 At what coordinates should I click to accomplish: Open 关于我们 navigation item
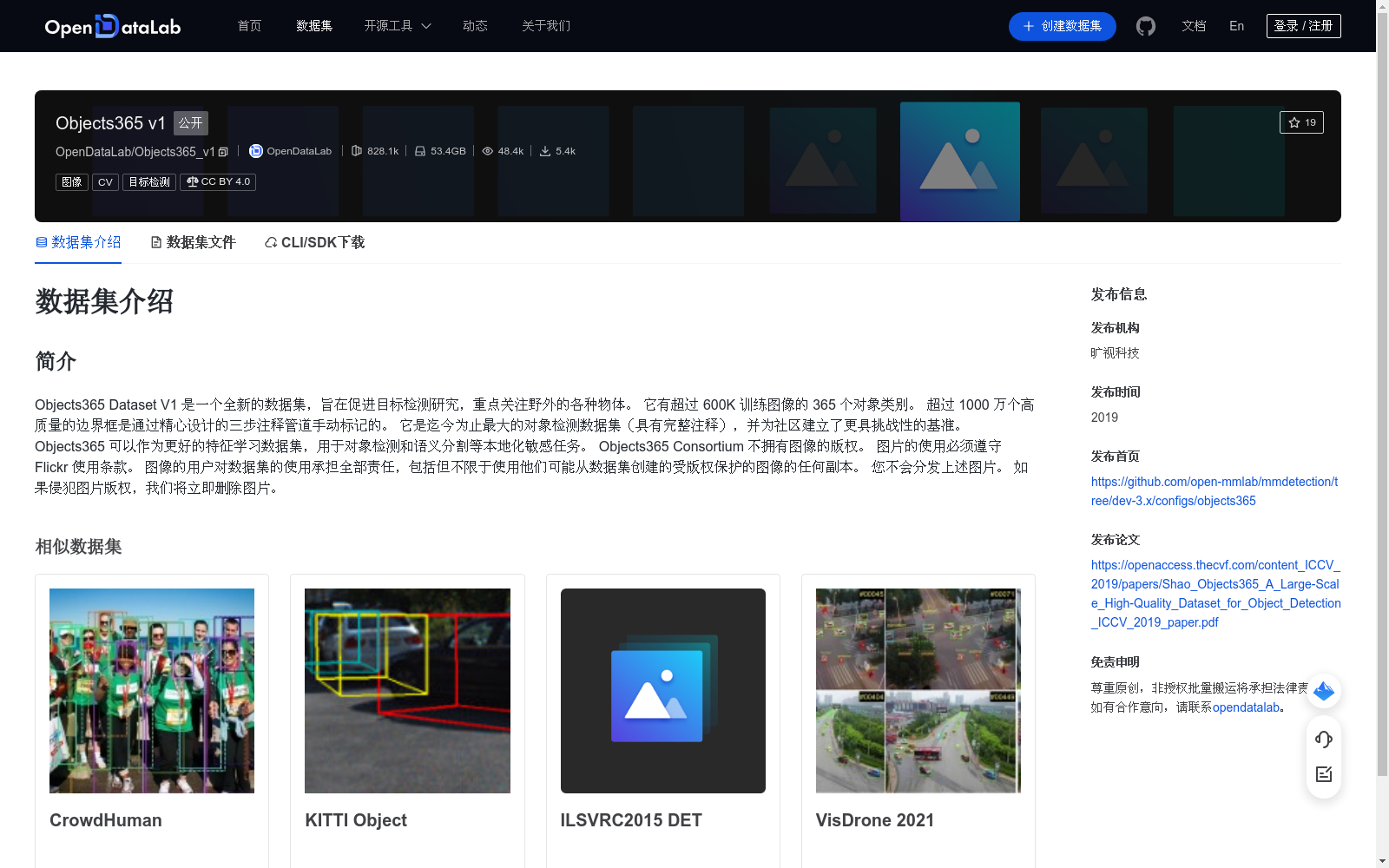point(546,26)
